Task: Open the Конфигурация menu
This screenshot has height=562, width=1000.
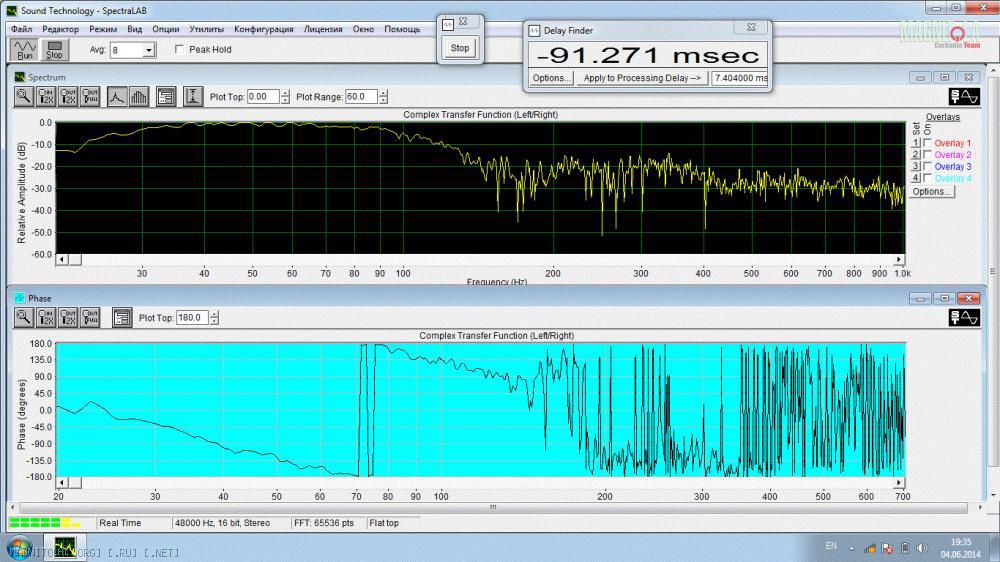Action: [x=263, y=29]
